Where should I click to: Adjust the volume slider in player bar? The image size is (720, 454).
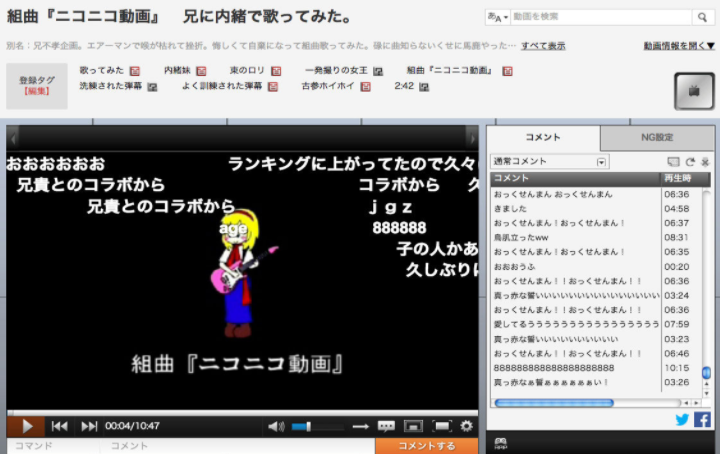tap(317, 427)
